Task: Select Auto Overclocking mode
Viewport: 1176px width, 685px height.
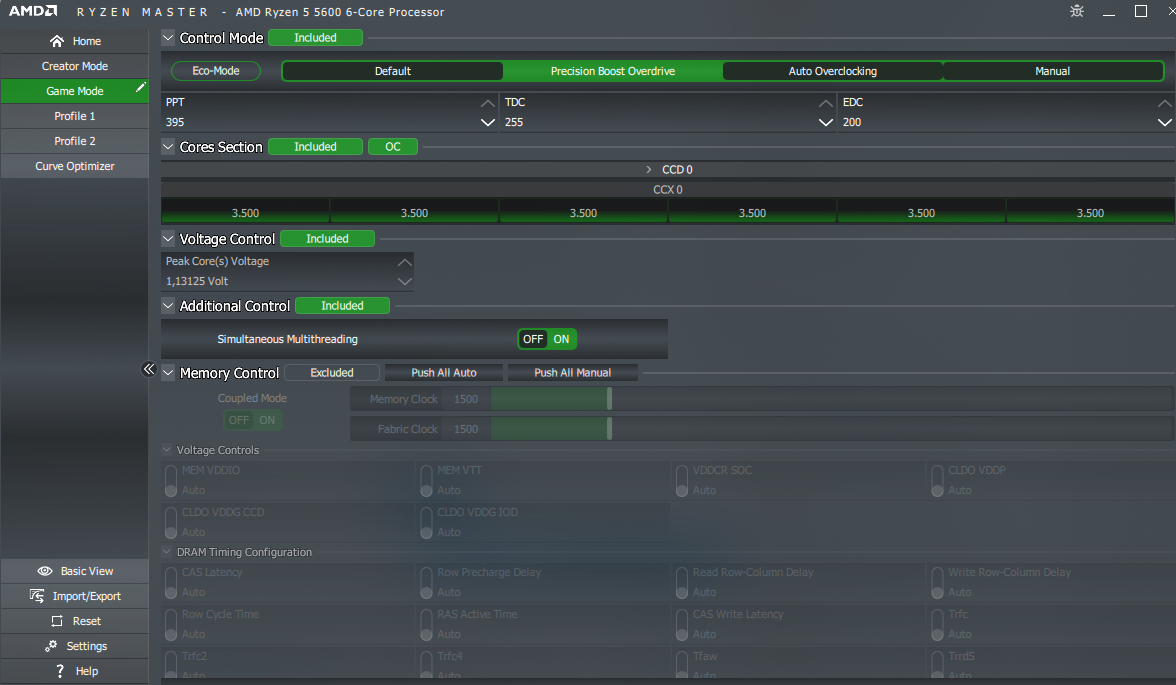Action: pyautogui.click(x=832, y=71)
